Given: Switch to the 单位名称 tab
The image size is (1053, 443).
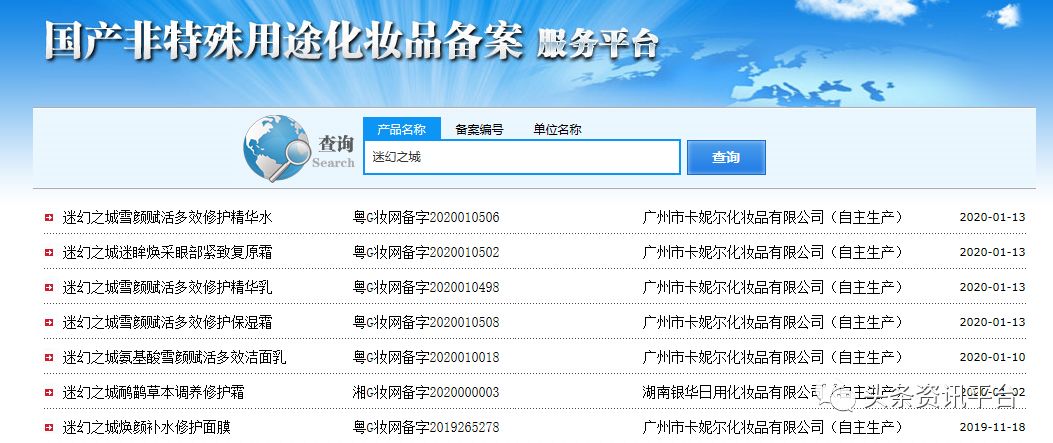Looking at the screenshot, I should pyautogui.click(x=557, y=130).
